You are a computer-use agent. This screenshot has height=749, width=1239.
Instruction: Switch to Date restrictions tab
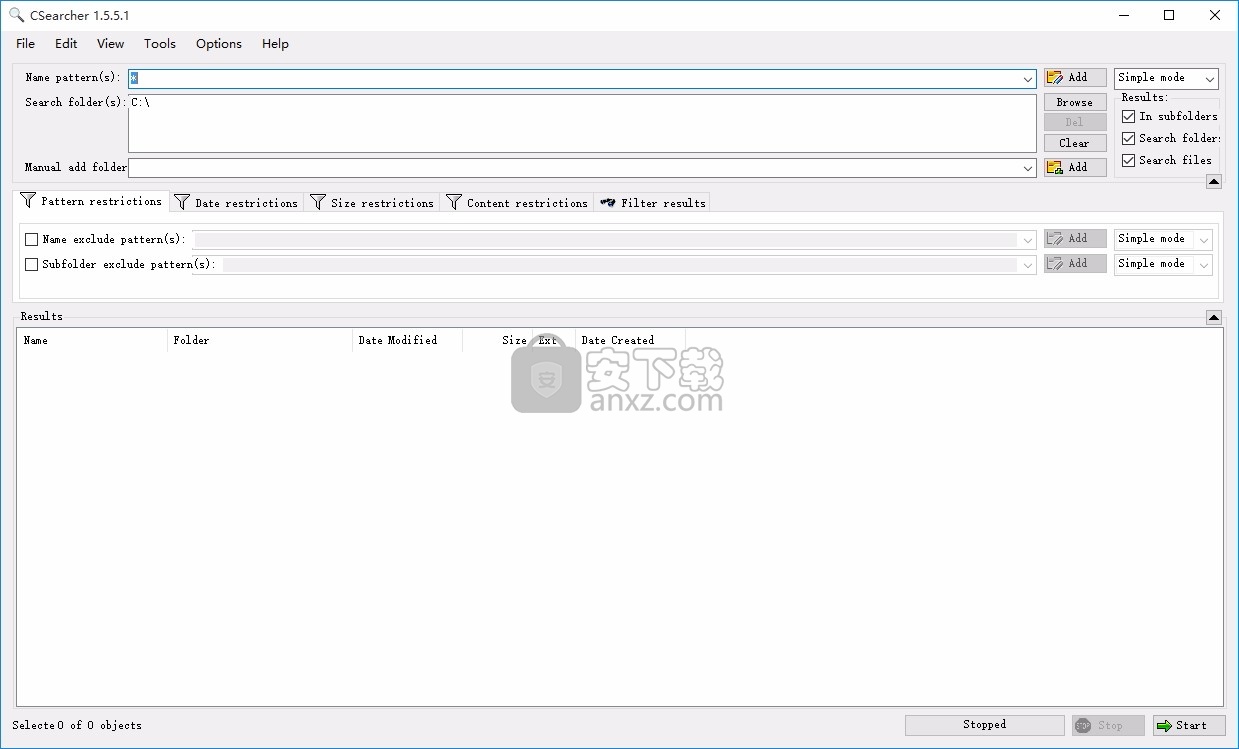[237, 202]
